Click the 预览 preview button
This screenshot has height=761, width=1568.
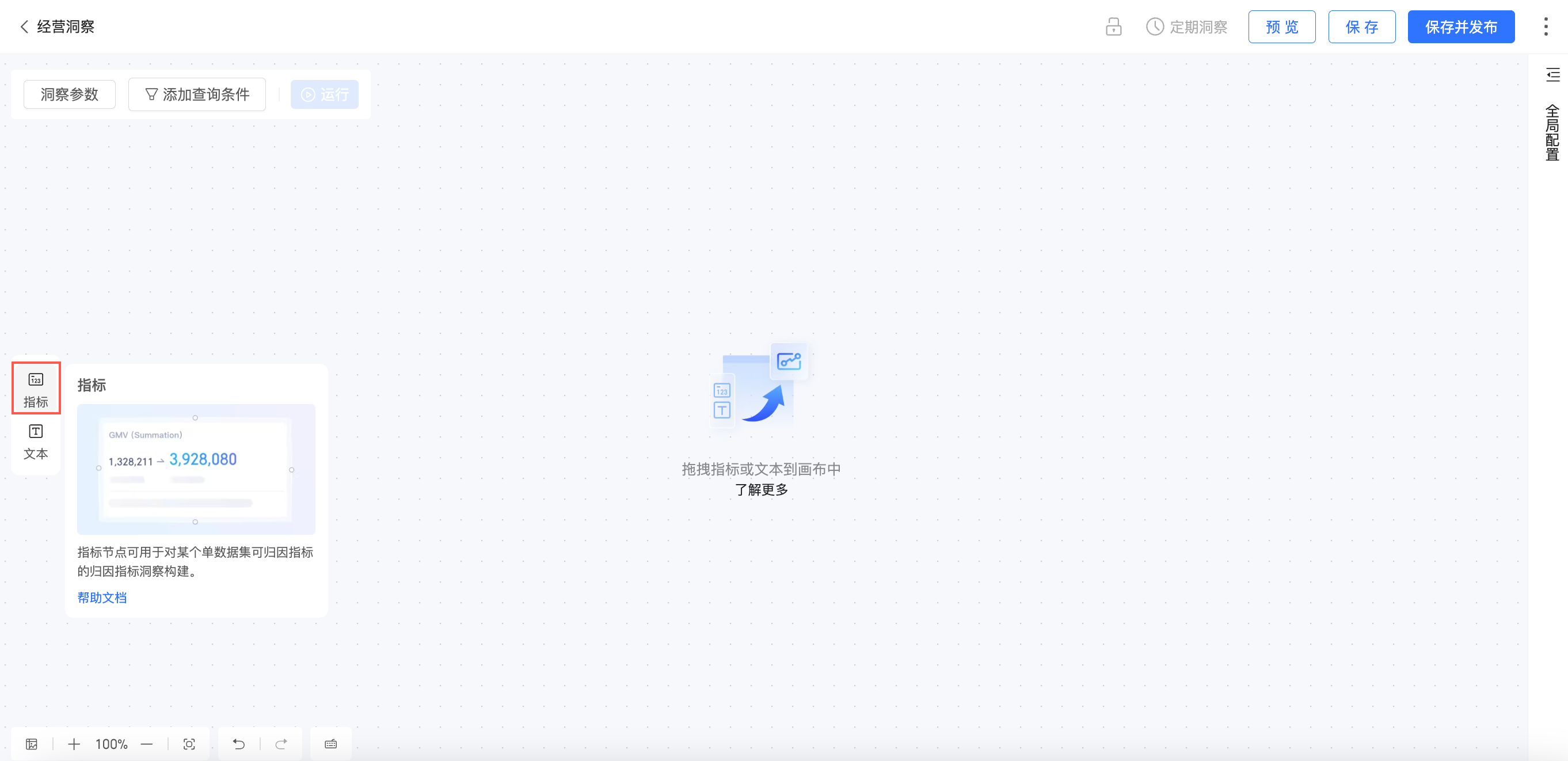[x=1281, y=27]
